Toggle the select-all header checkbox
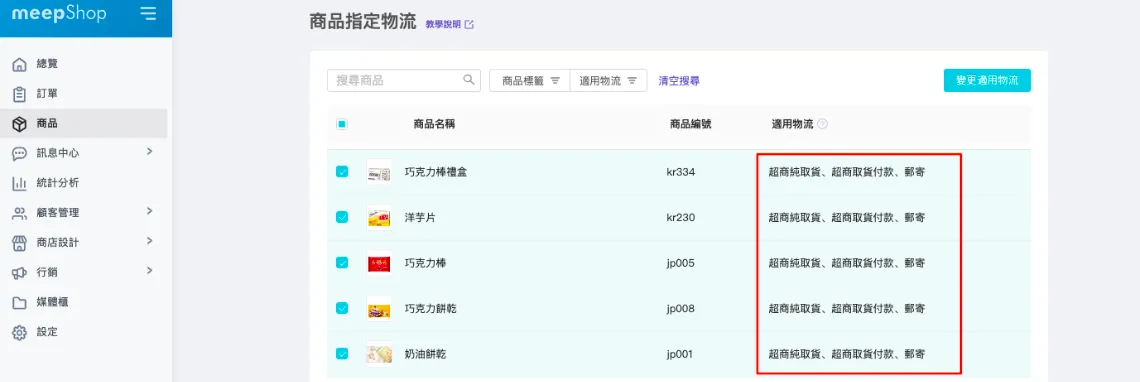Viewport: 1140px width, 382px height. point(342,124)
